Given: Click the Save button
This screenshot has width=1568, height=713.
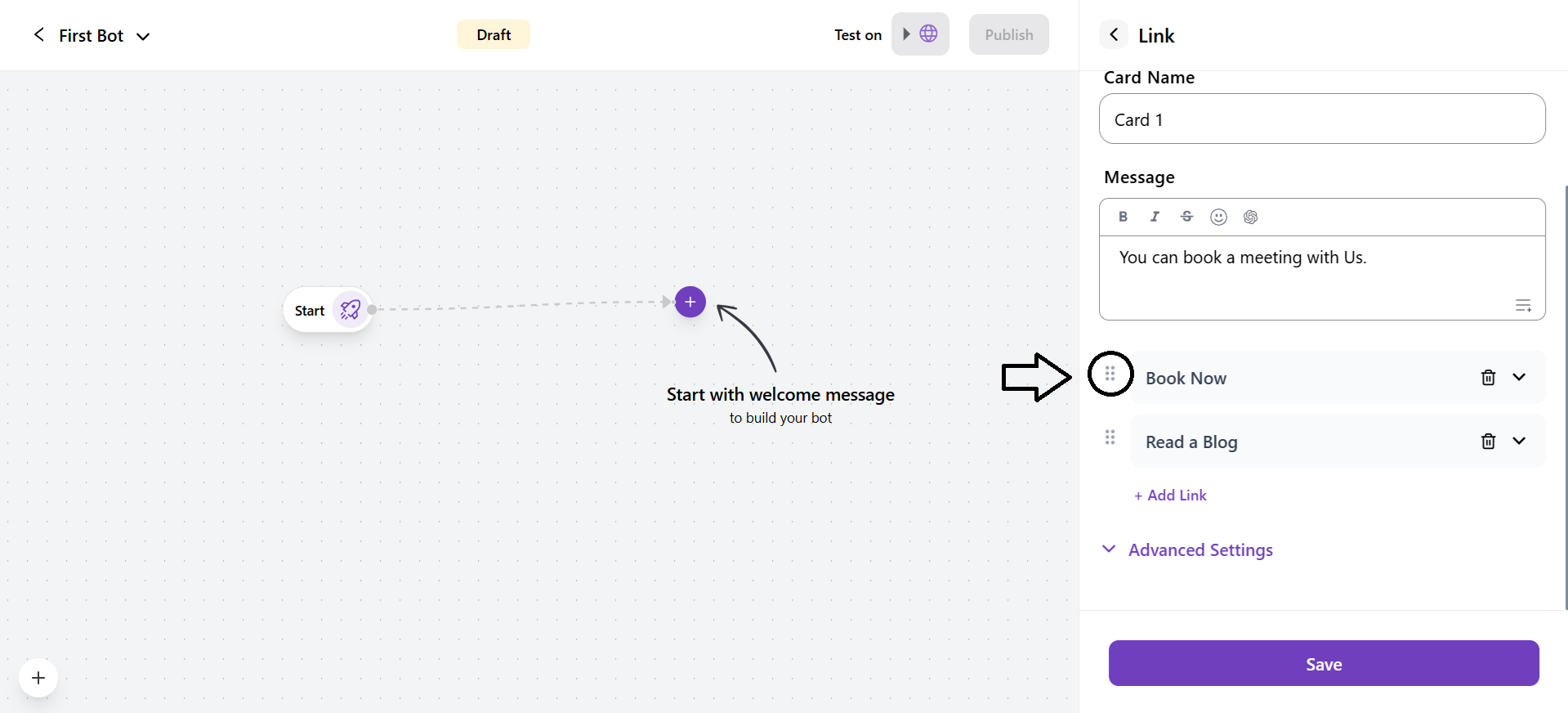Looking at the screenshot, I should click(x=1323, y=663).
